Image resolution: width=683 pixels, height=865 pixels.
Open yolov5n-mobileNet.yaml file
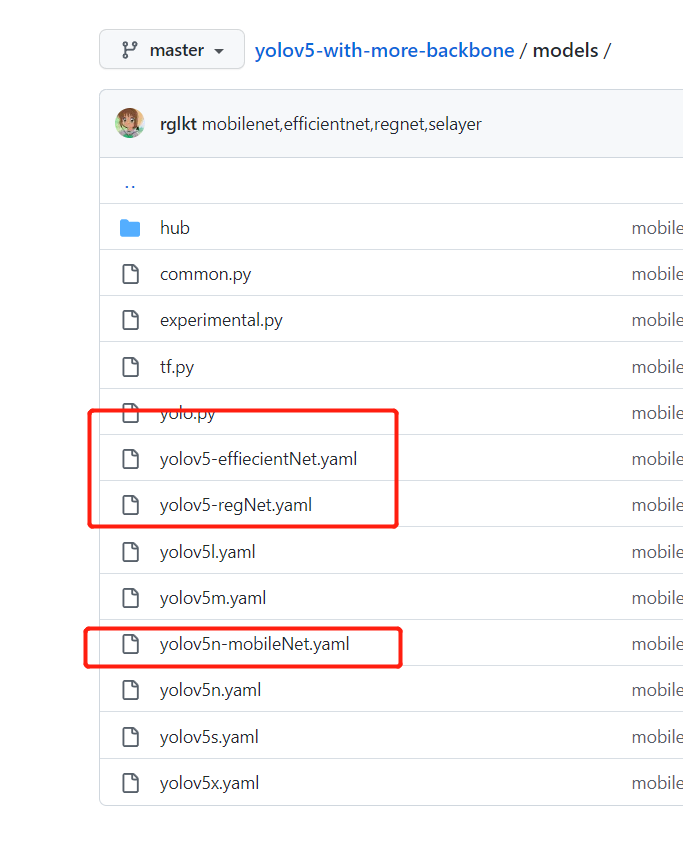pyautogui.click(x=254, y=644)
